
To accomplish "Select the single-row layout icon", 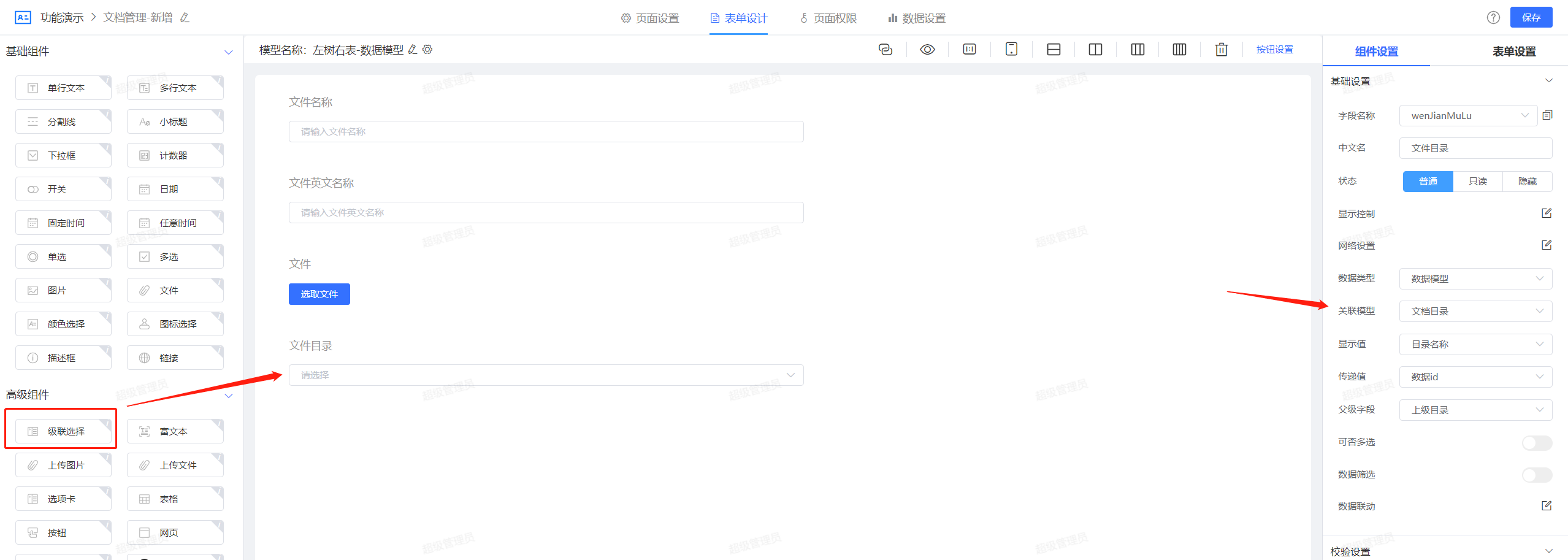I will tap(1054, 50).
